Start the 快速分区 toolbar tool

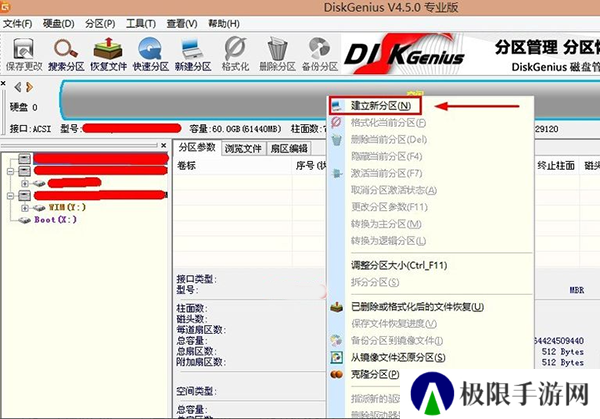pyautogui.click(x=151, y=54)
